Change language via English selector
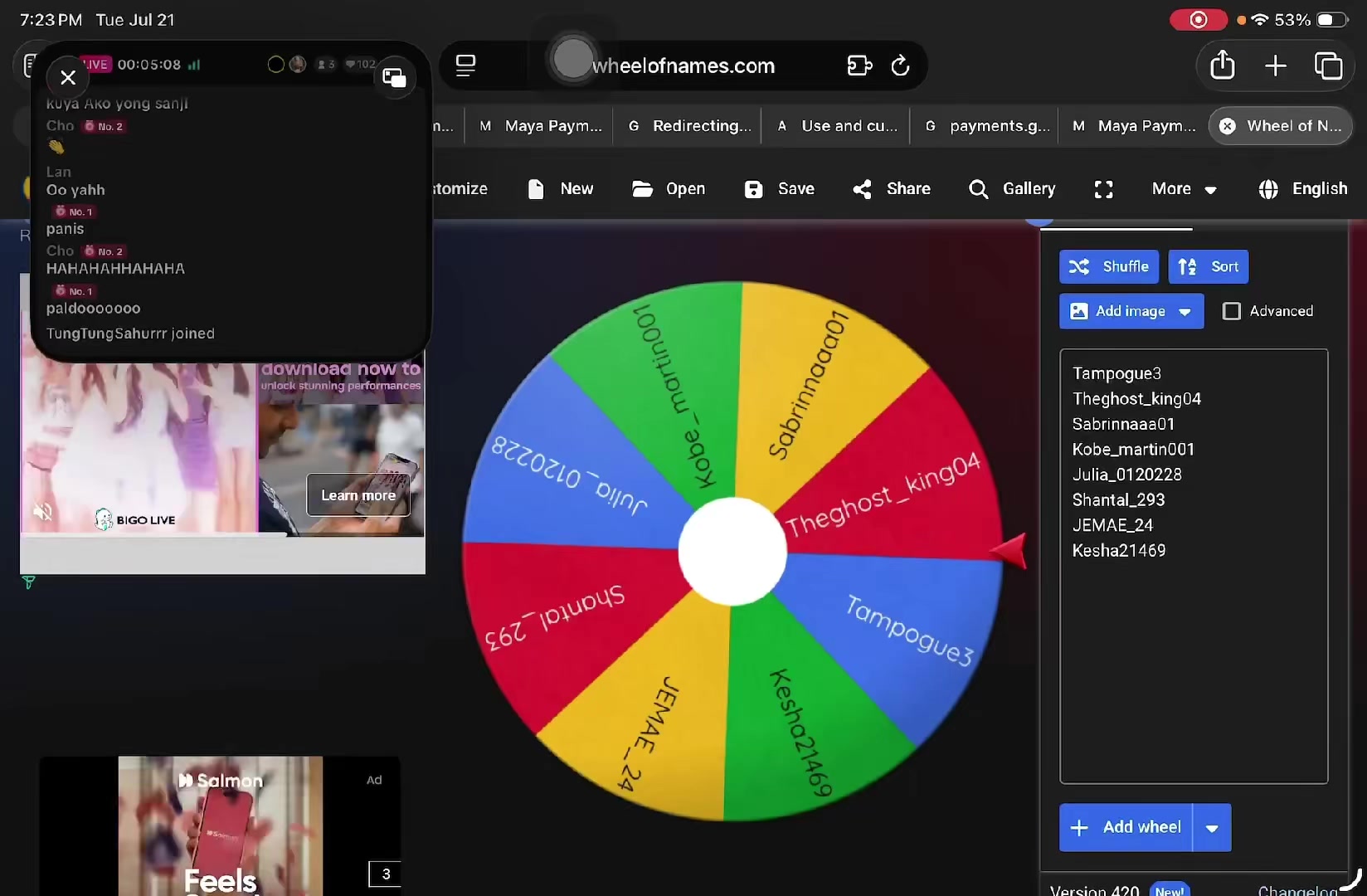This screenshot has height=896, width=1367. tap(1302, 189)
